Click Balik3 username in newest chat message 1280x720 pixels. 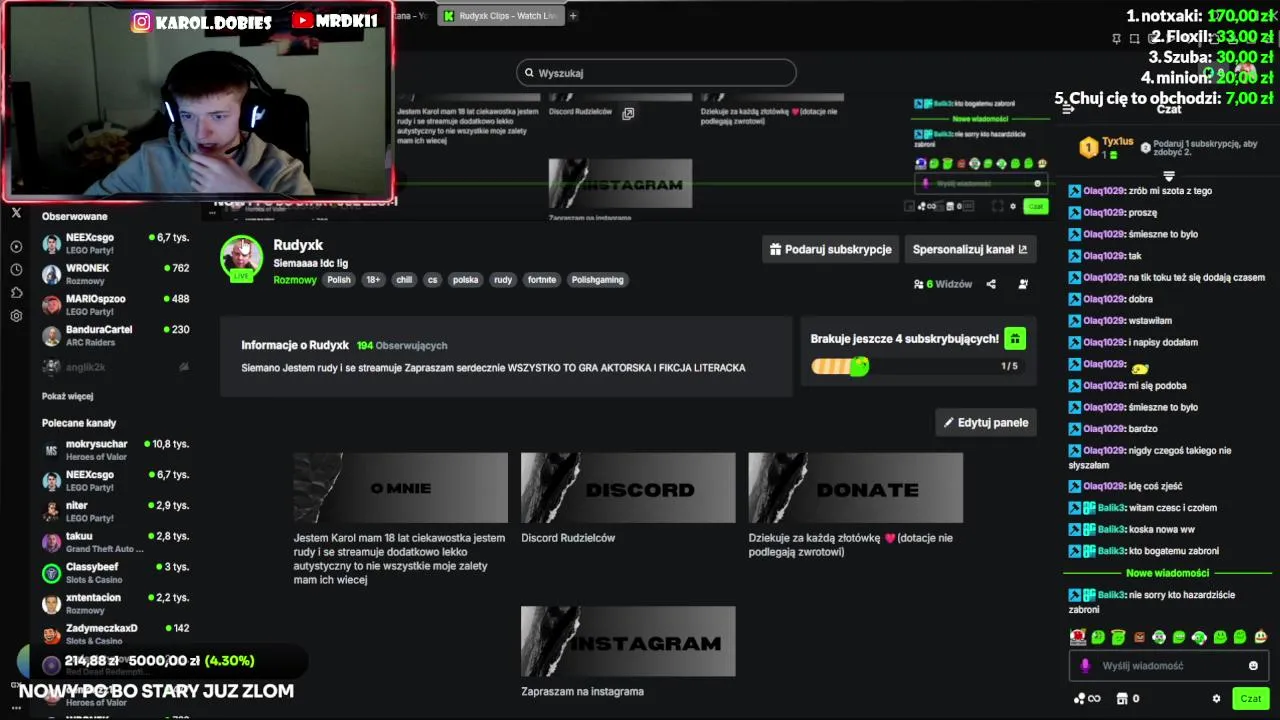click(1111, 595)
